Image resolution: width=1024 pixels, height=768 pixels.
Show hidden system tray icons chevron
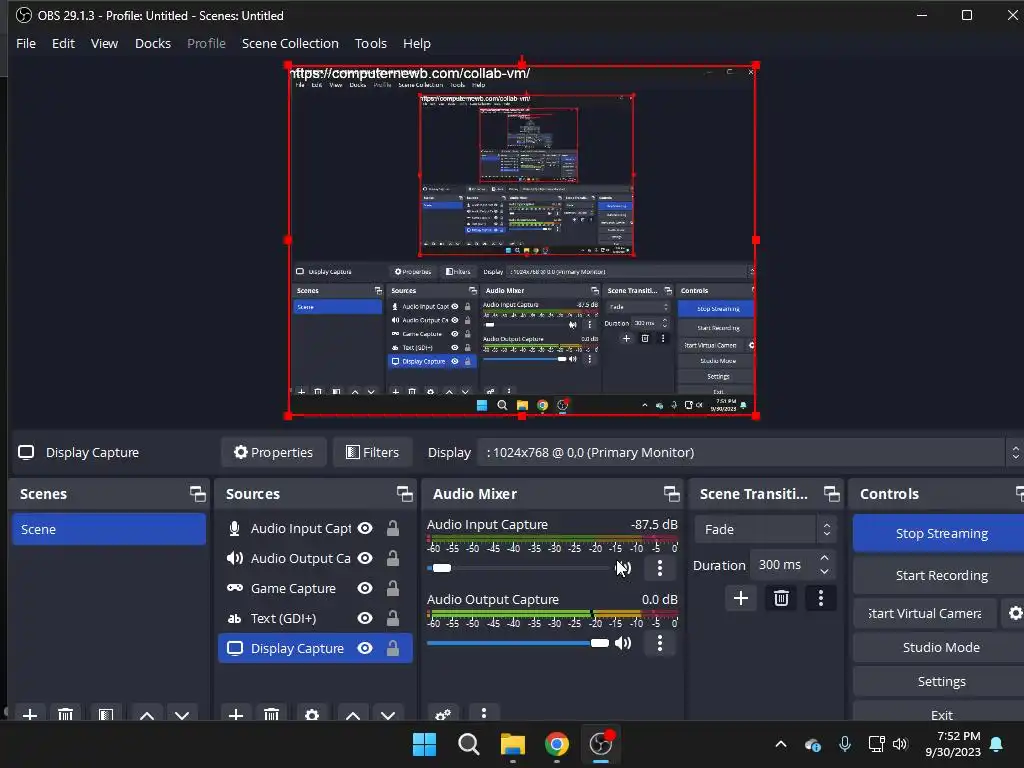(780, 744)
